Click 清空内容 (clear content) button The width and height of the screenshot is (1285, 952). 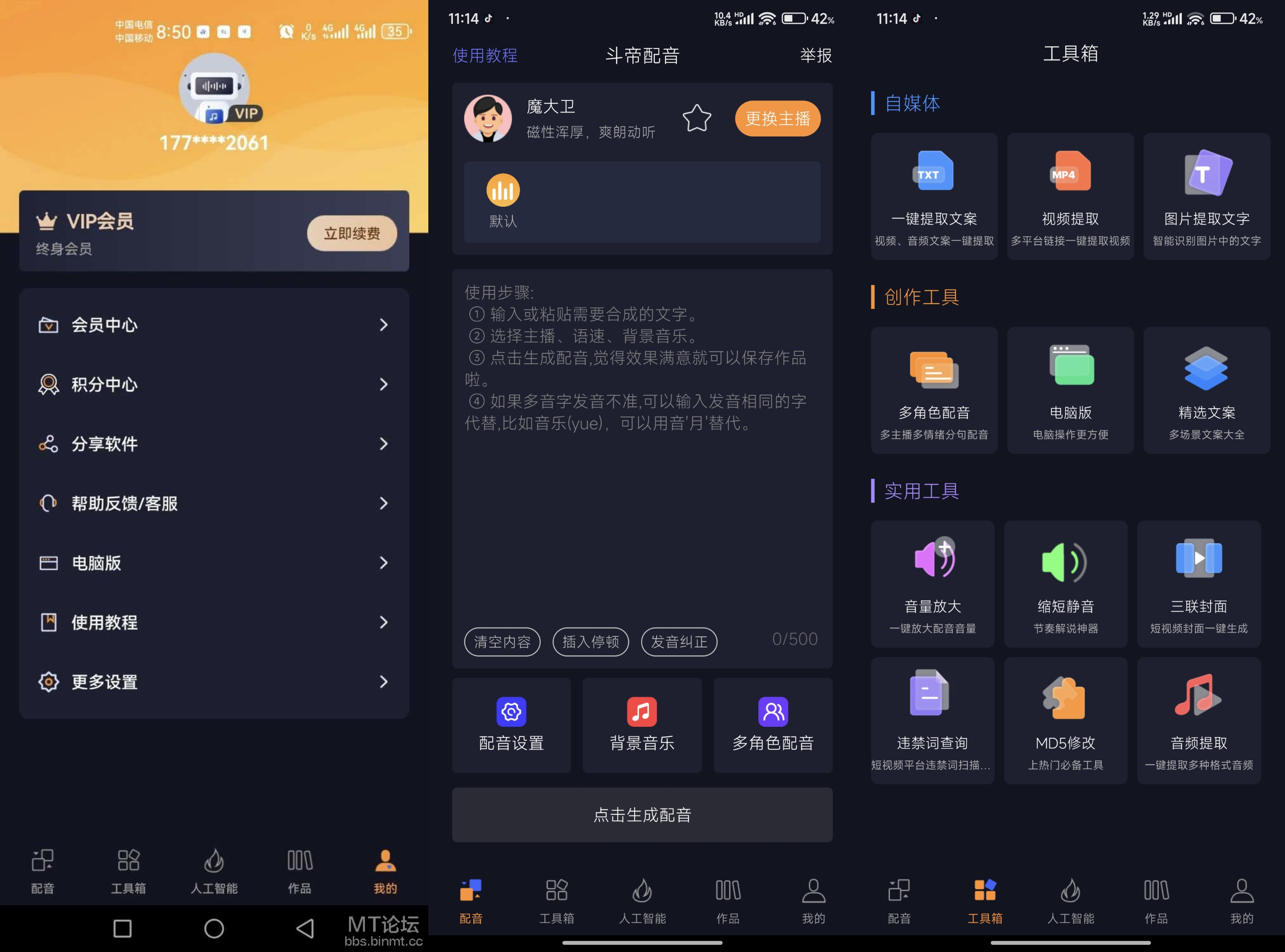(501, 641)
